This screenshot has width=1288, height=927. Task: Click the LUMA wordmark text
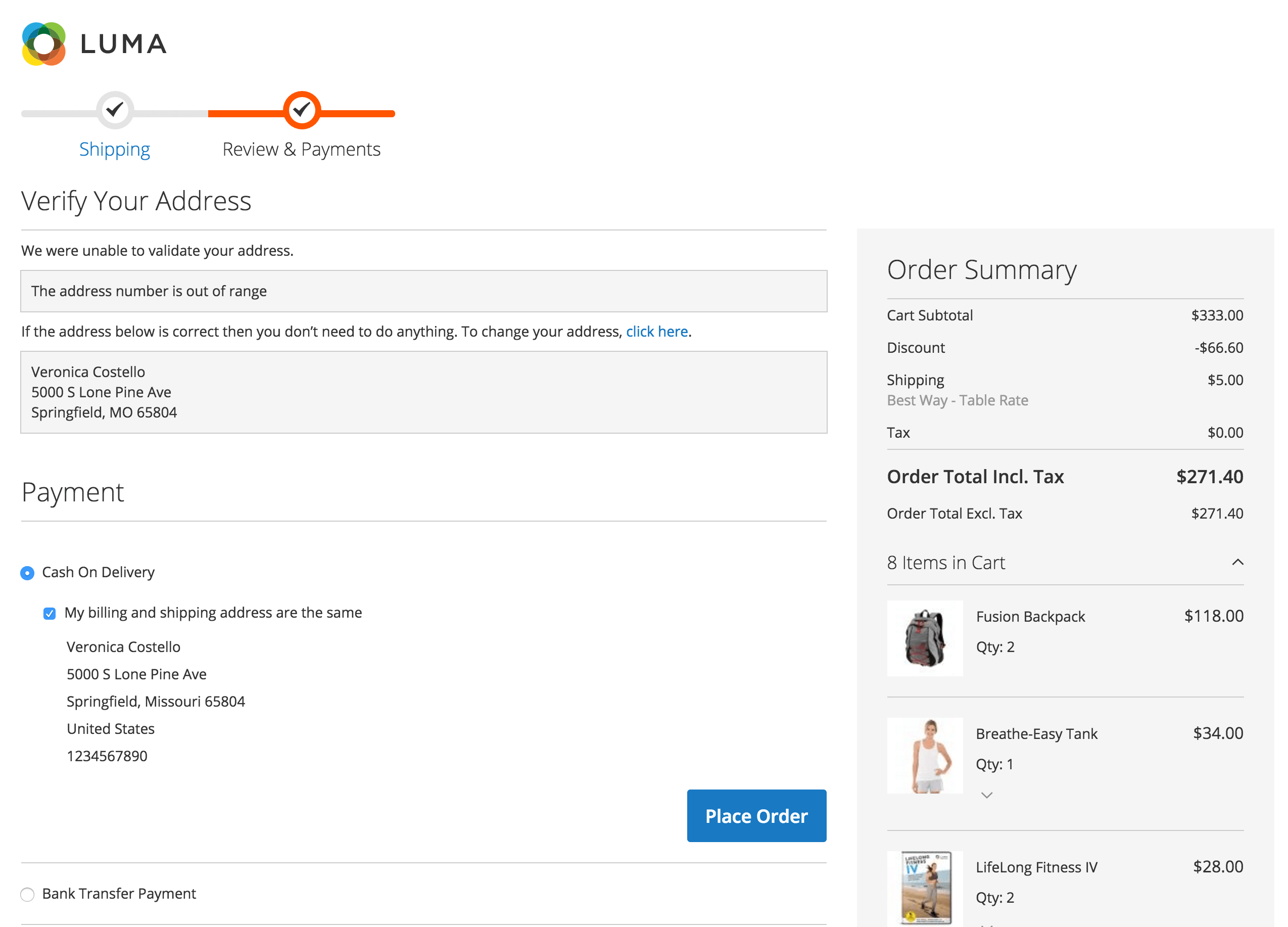[124, 44]
